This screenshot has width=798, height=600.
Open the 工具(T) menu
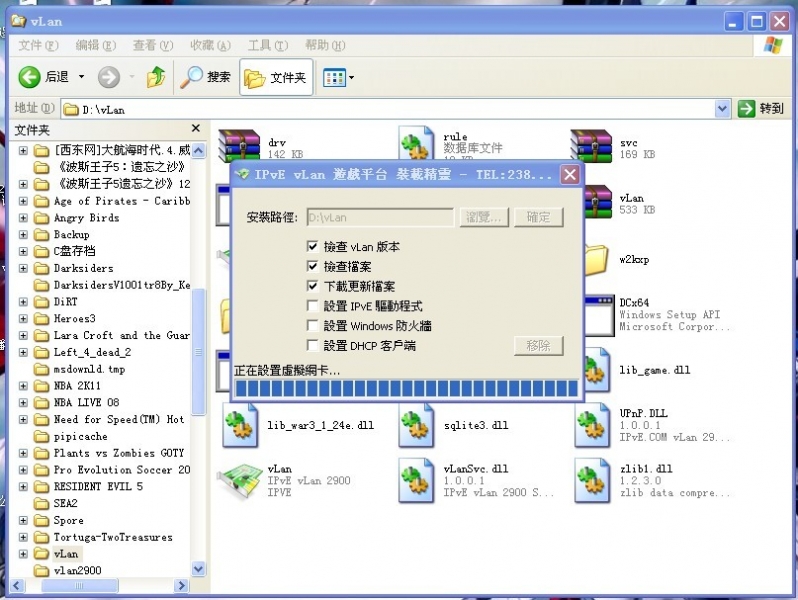point(268,45)
